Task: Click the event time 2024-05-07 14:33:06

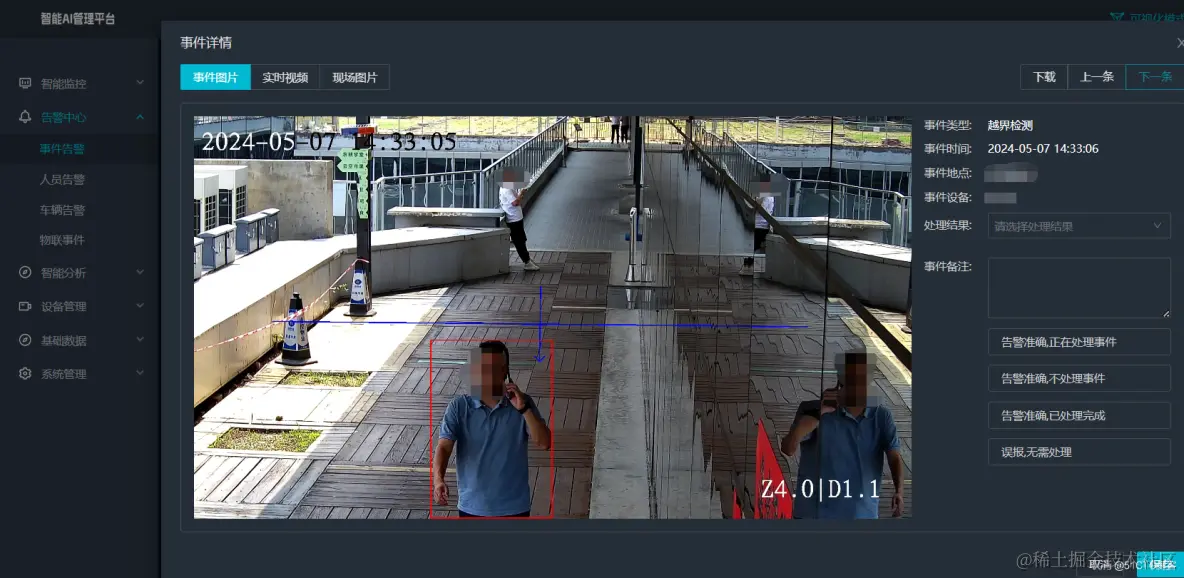Action: (1043, 149)
